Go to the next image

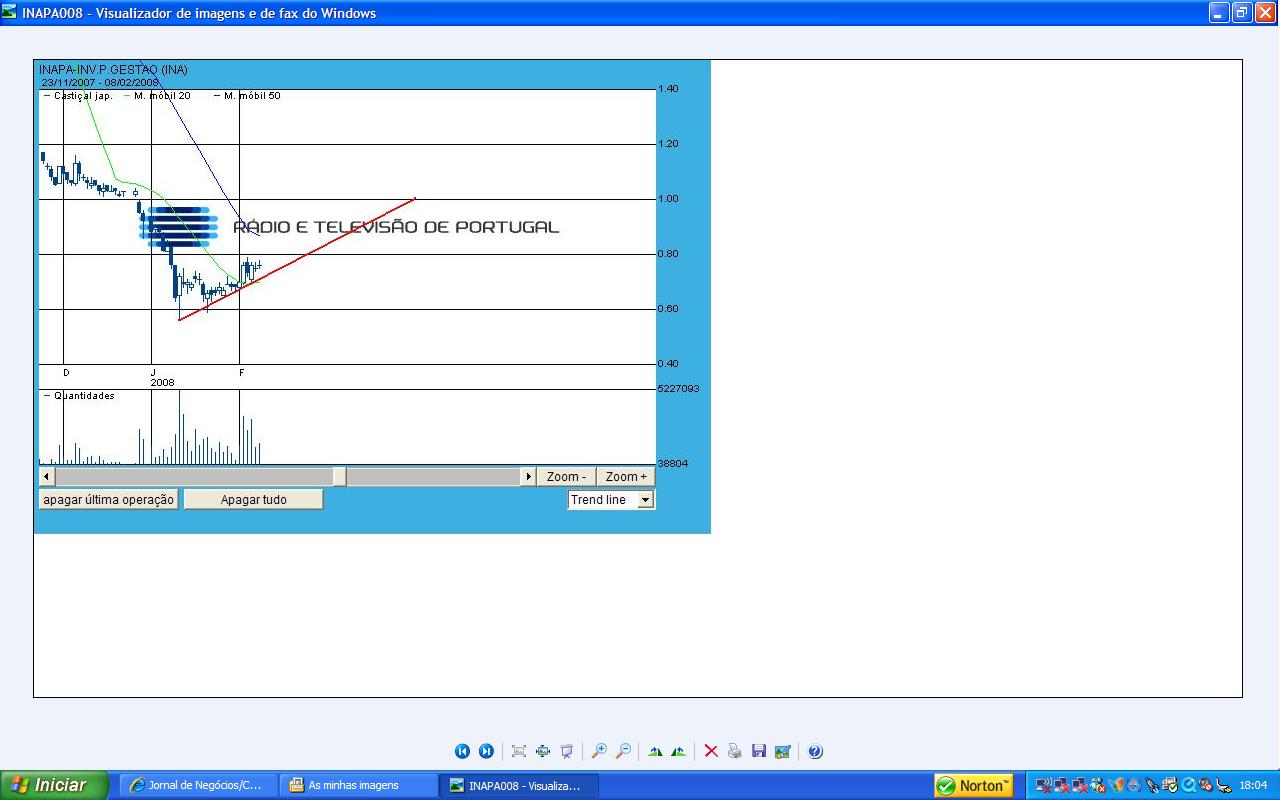486,751
